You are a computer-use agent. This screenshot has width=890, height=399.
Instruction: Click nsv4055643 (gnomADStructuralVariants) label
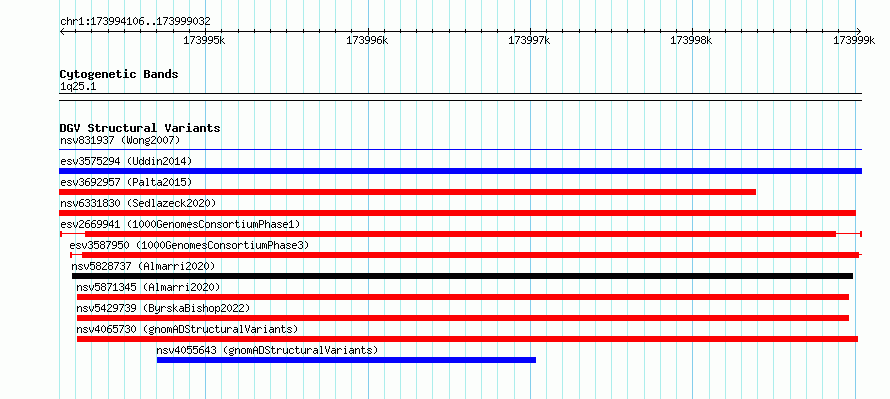(267, 350)
